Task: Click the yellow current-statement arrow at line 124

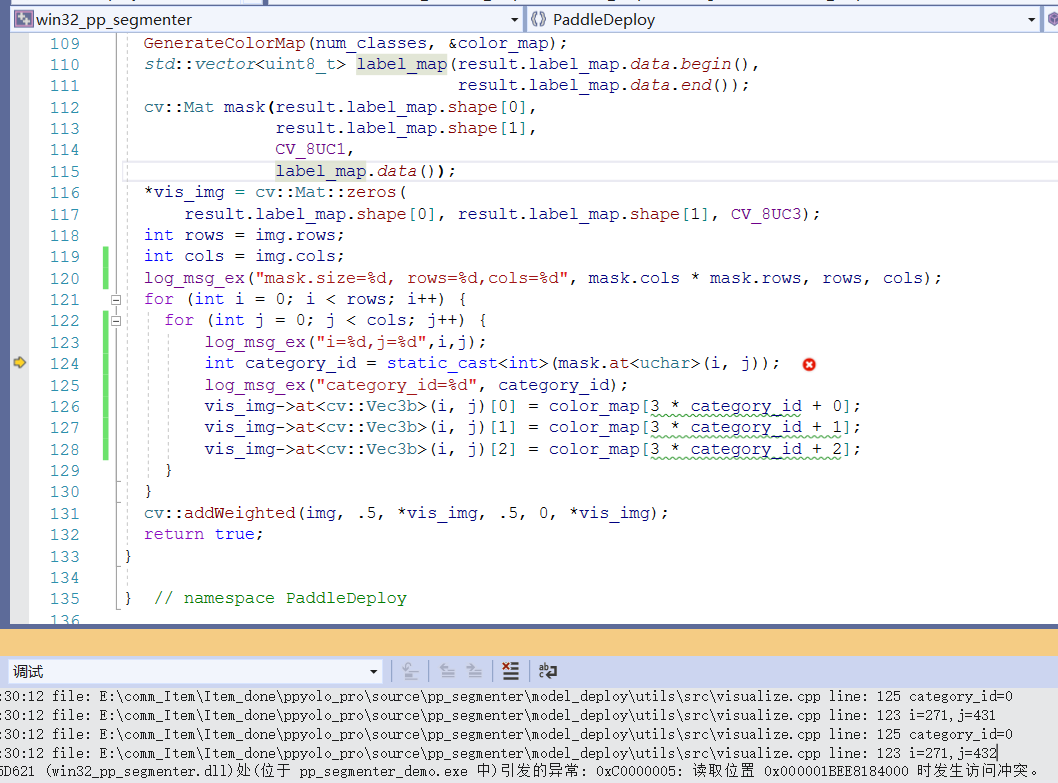Action: coord(20,362)
